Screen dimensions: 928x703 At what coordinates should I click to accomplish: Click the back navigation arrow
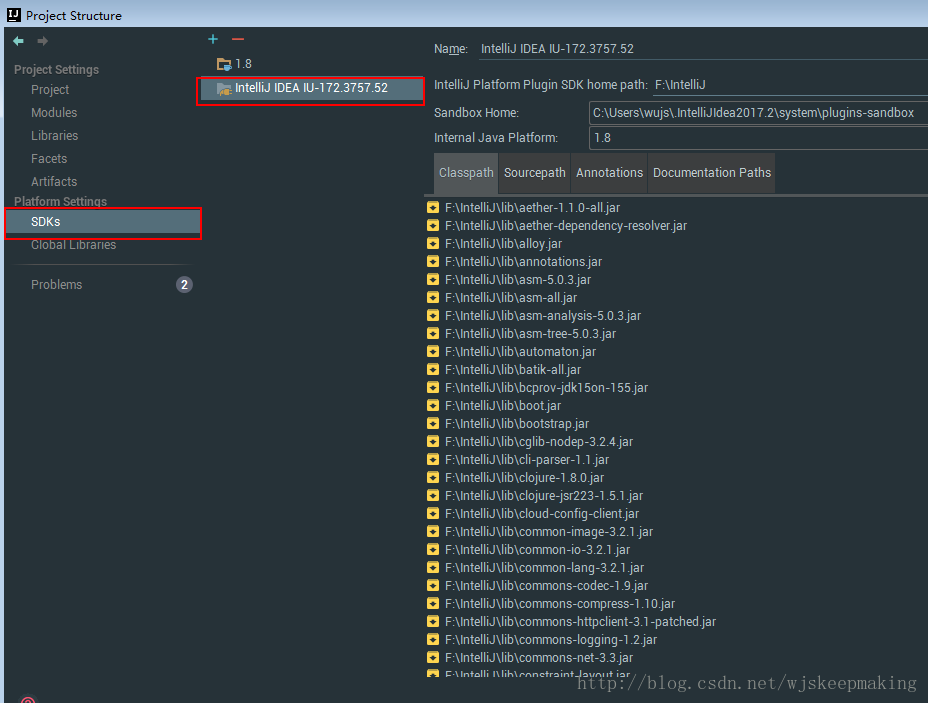18,41
